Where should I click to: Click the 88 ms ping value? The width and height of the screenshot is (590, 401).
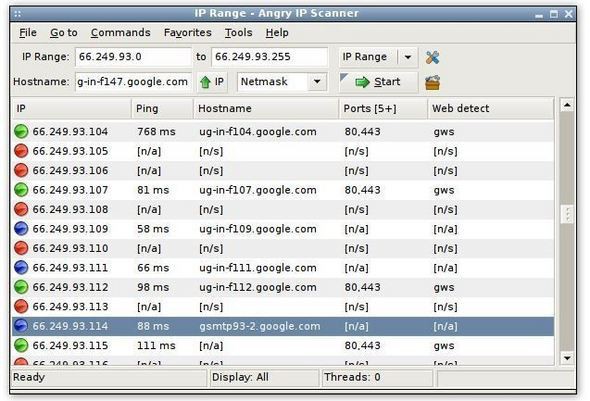pos(153,326)
